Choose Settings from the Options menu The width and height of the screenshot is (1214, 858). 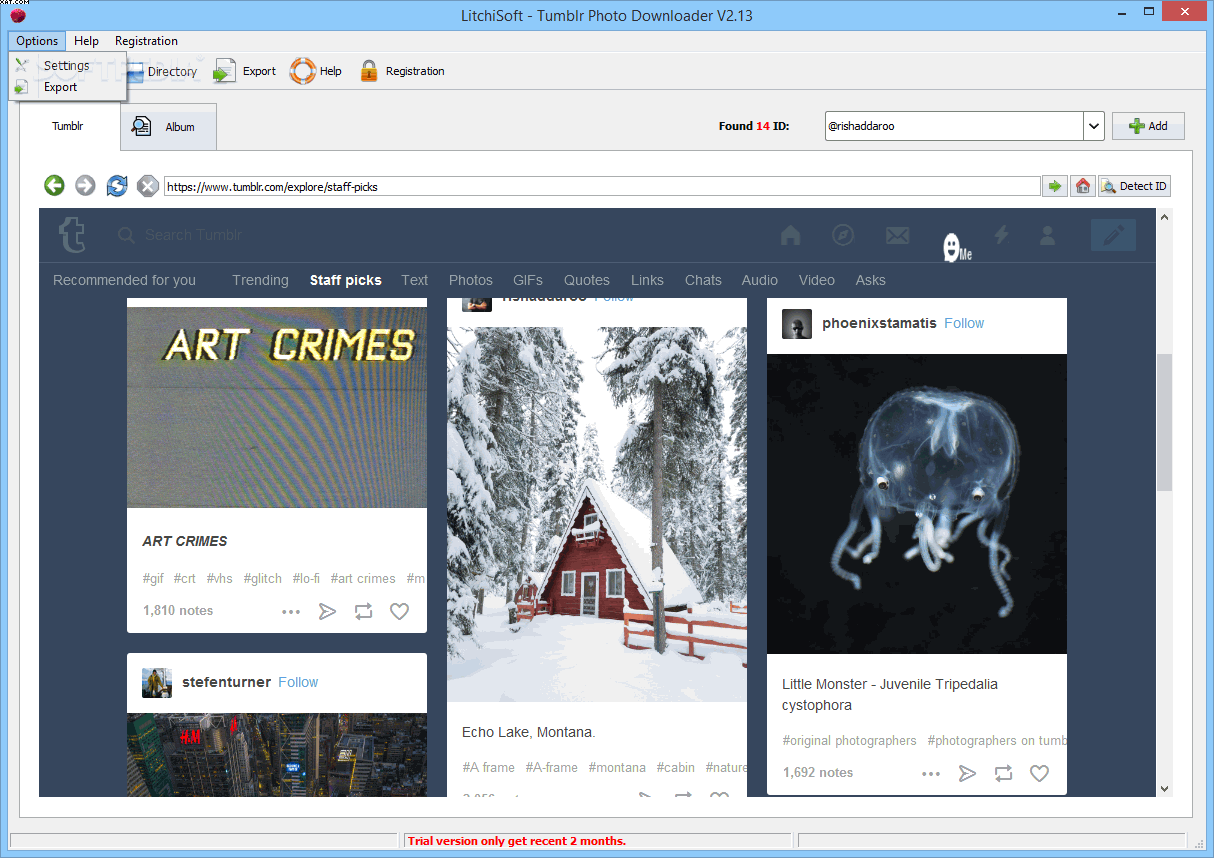(x=66, y=65)
